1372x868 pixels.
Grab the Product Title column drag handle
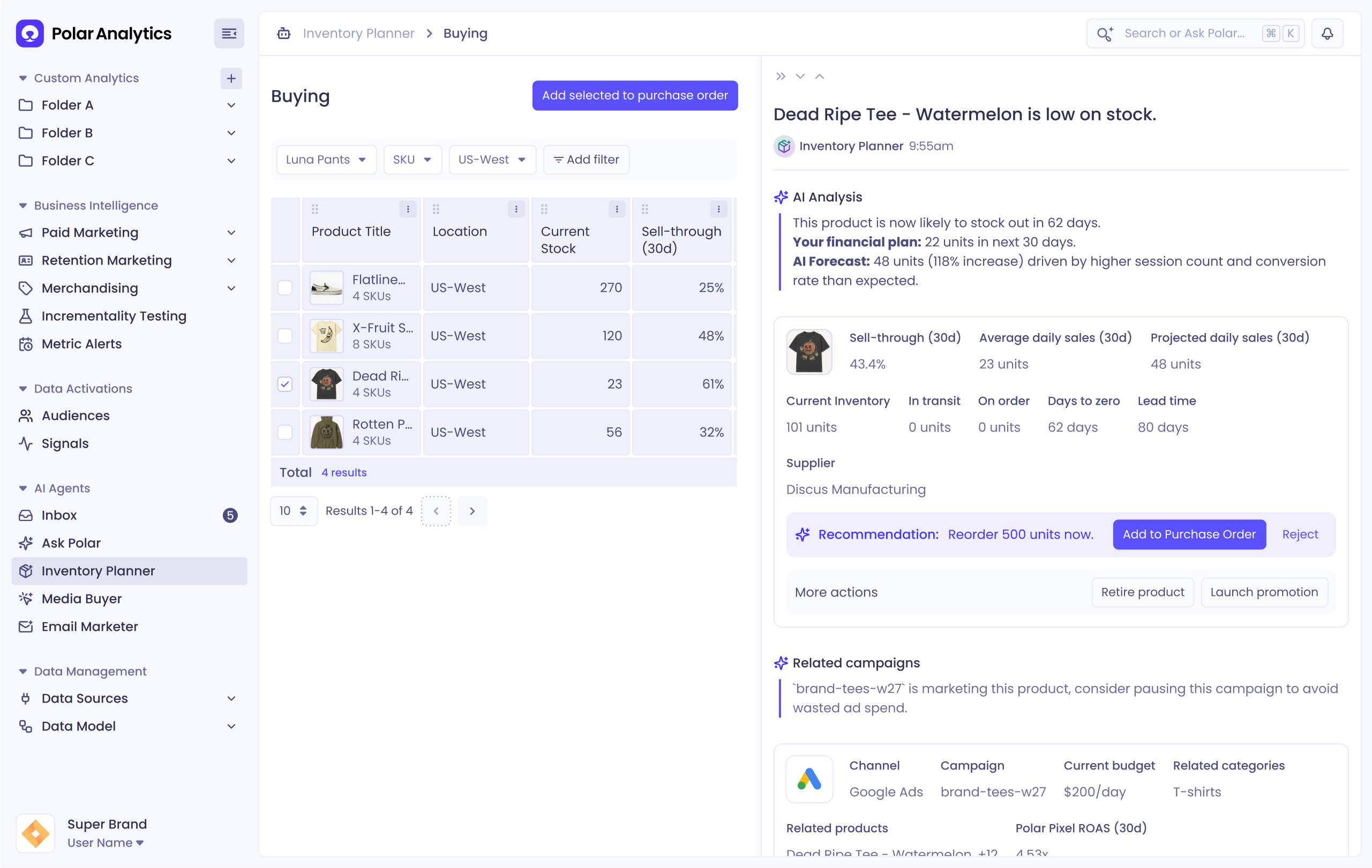pos(314,209)
